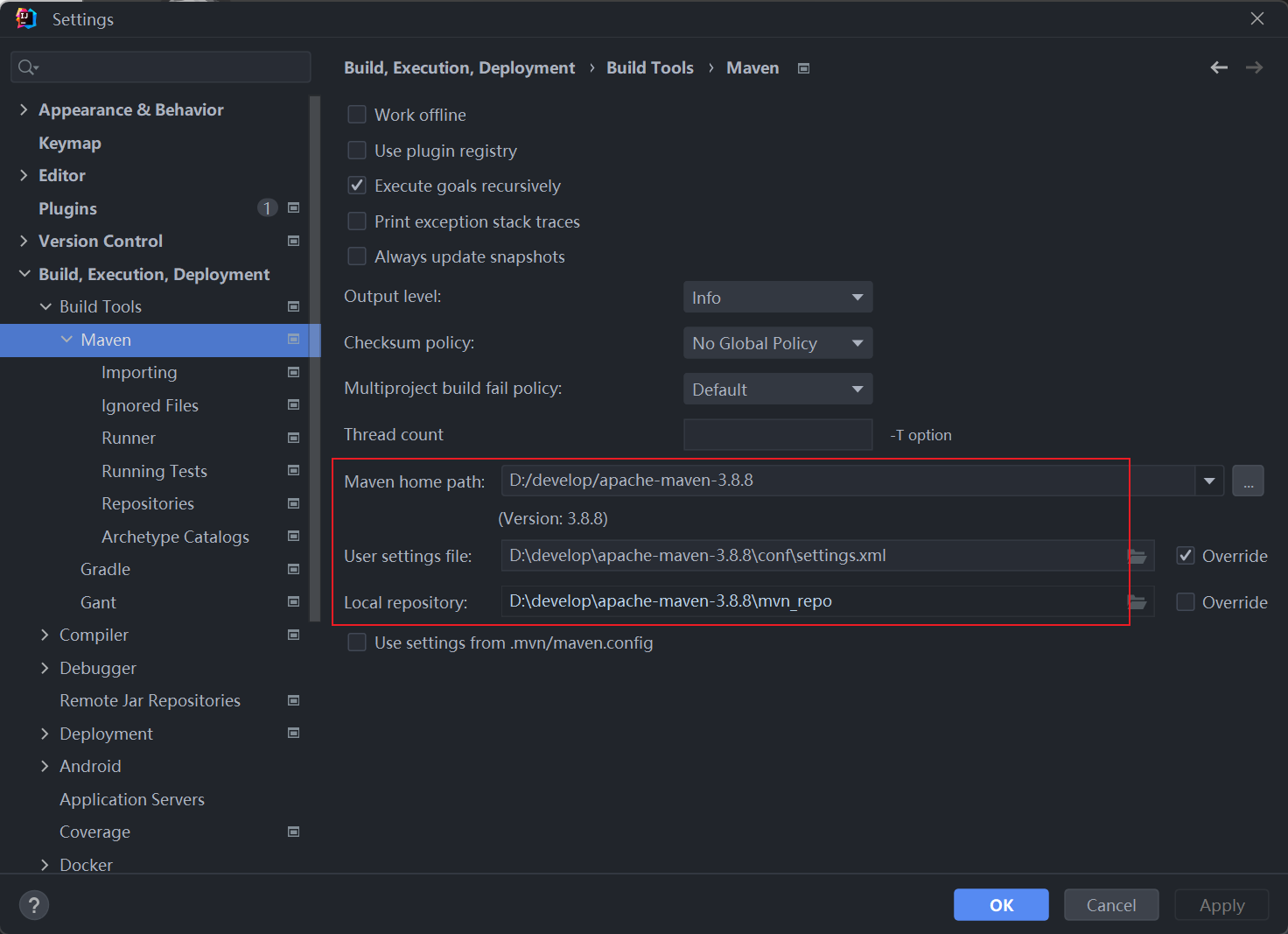Click the Thread count input field
Screen dimensions: 1288x934
pyautogui.click(x=777, y=434)
